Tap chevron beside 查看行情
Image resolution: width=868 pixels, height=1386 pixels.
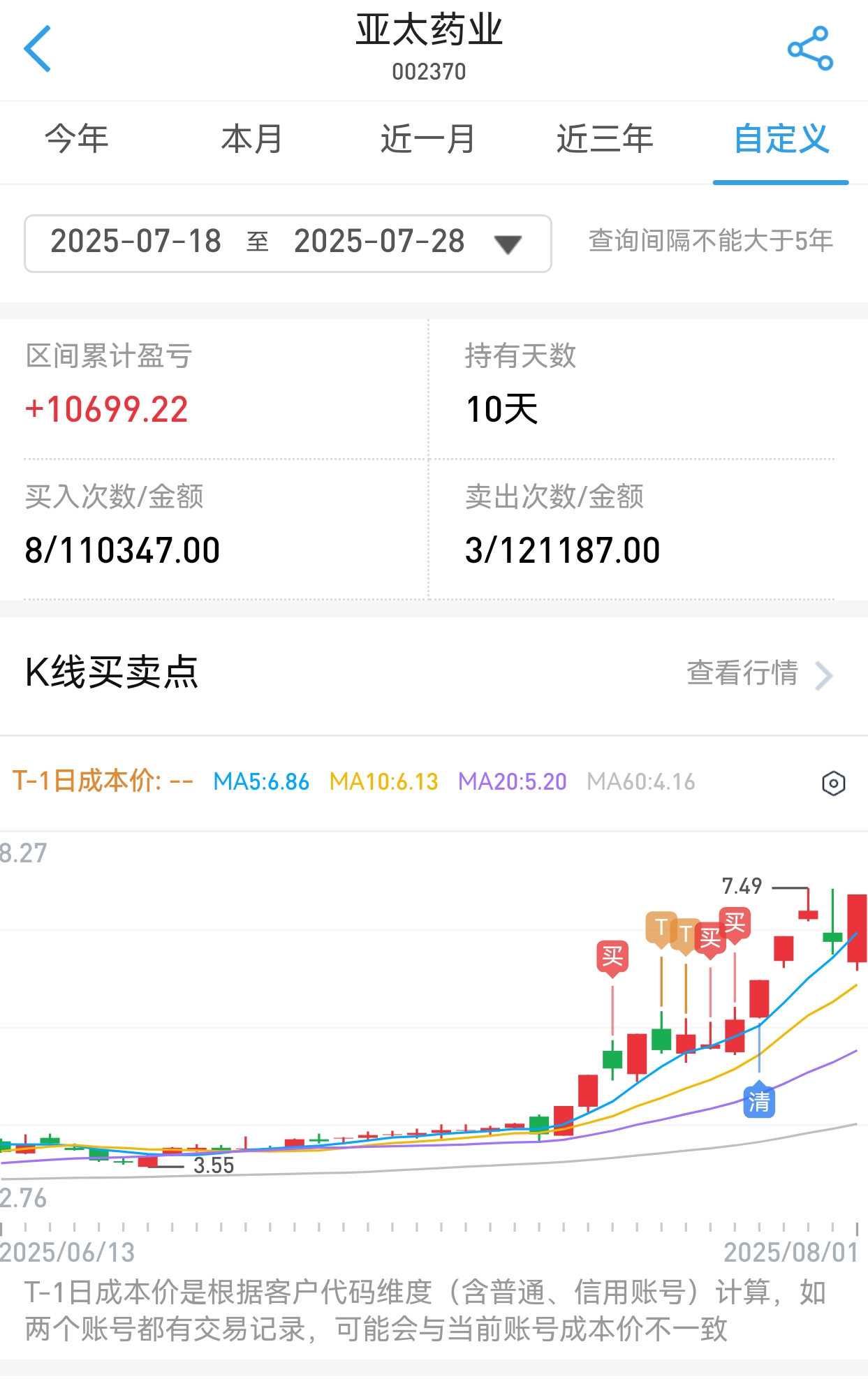(x=824, y=675)
